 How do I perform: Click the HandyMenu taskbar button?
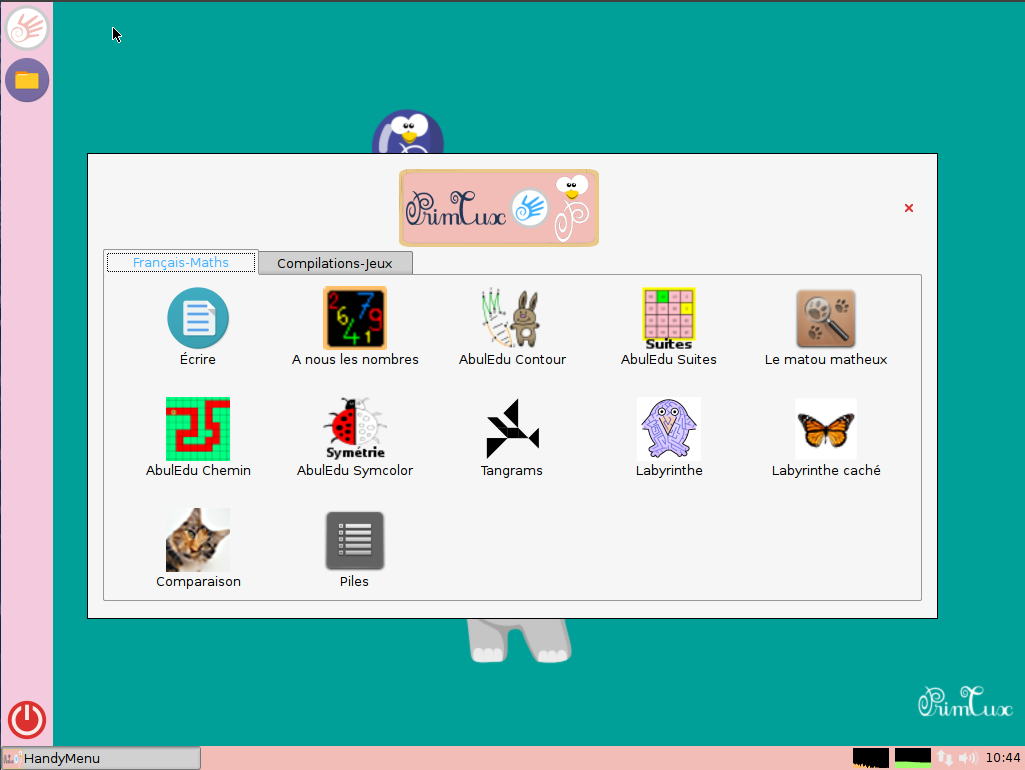101,758
